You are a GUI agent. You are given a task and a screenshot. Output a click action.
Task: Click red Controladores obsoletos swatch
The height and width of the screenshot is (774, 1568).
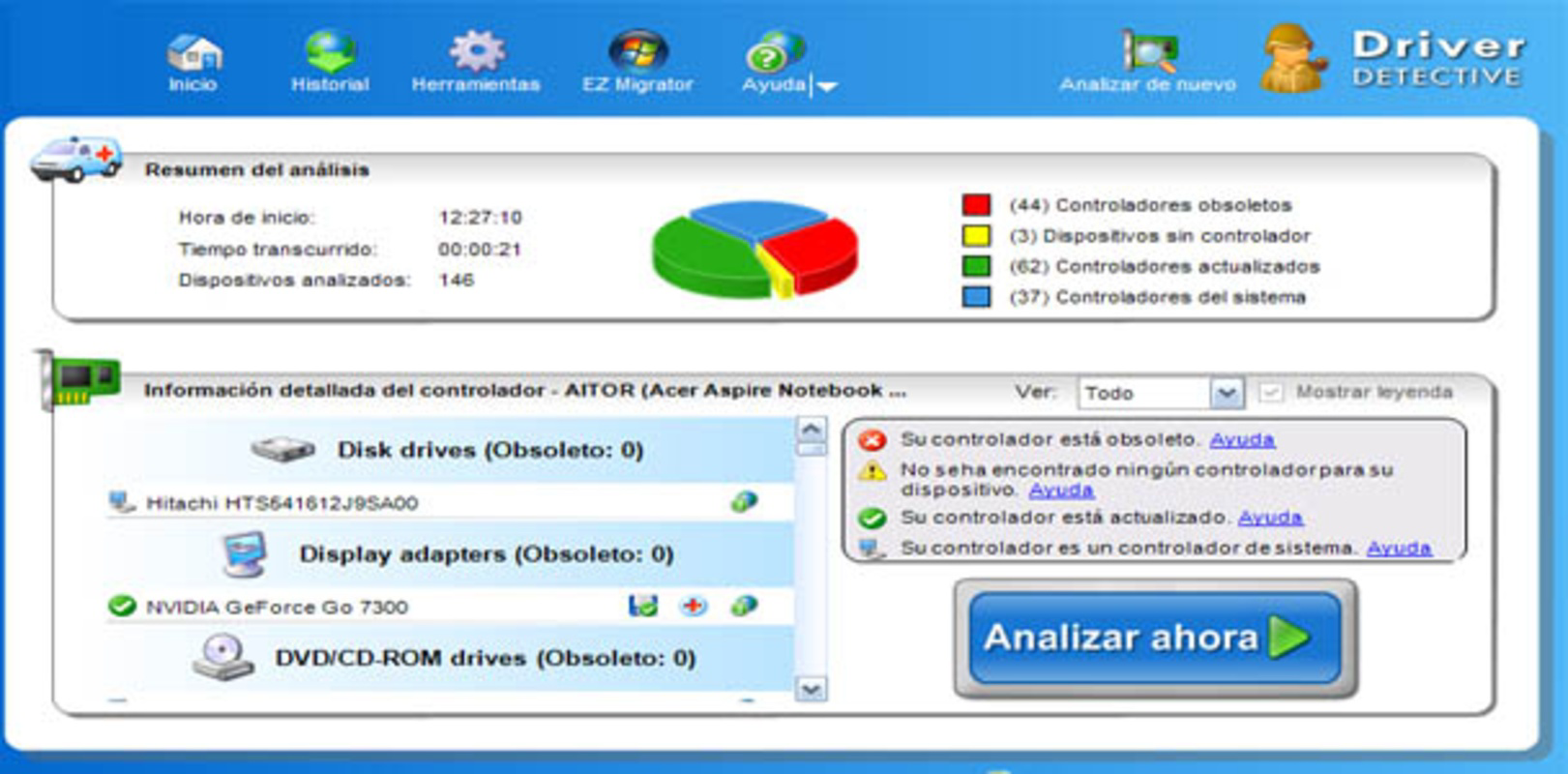(x=976, y=204)
